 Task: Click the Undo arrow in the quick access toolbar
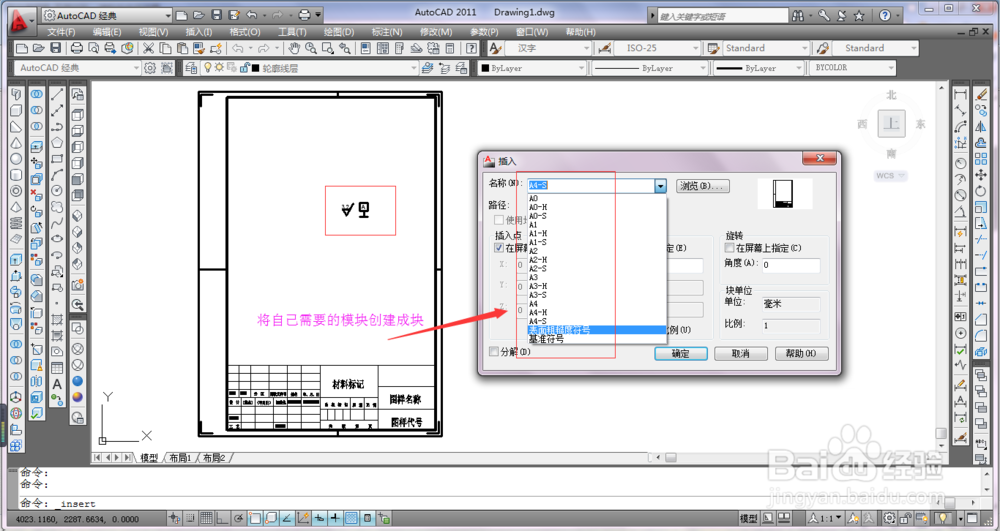(x=252, y=15)
